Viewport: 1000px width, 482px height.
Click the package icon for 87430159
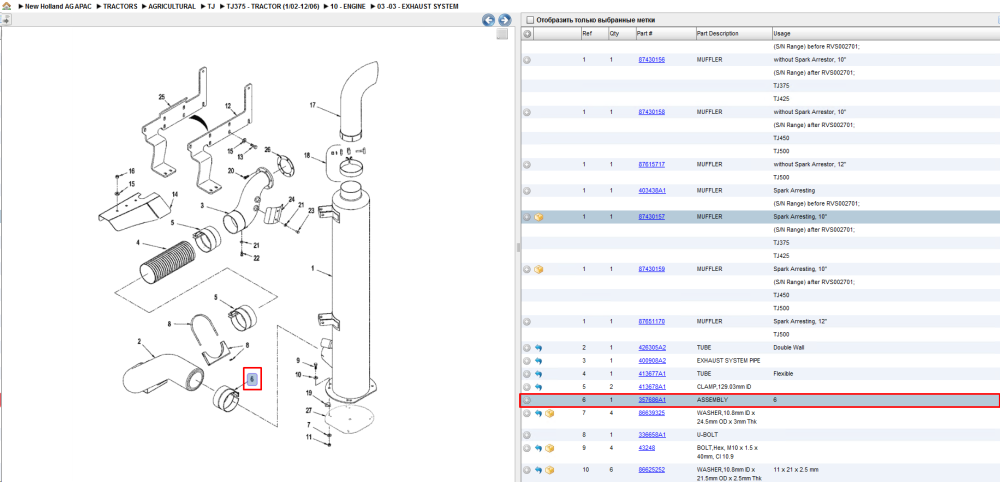click(539, 269)
